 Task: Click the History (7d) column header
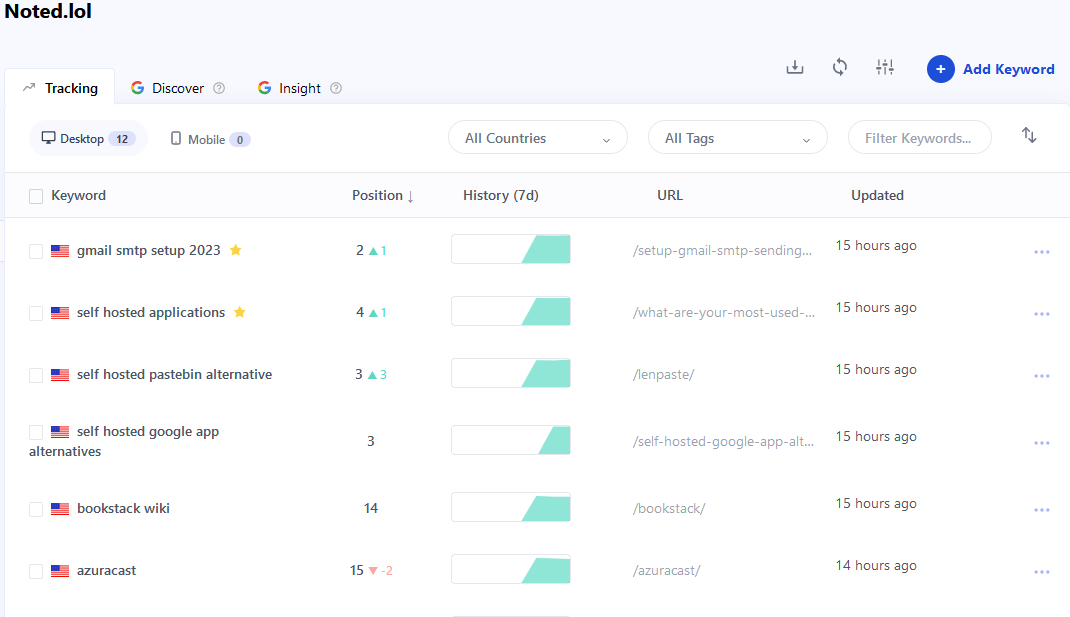501,195
